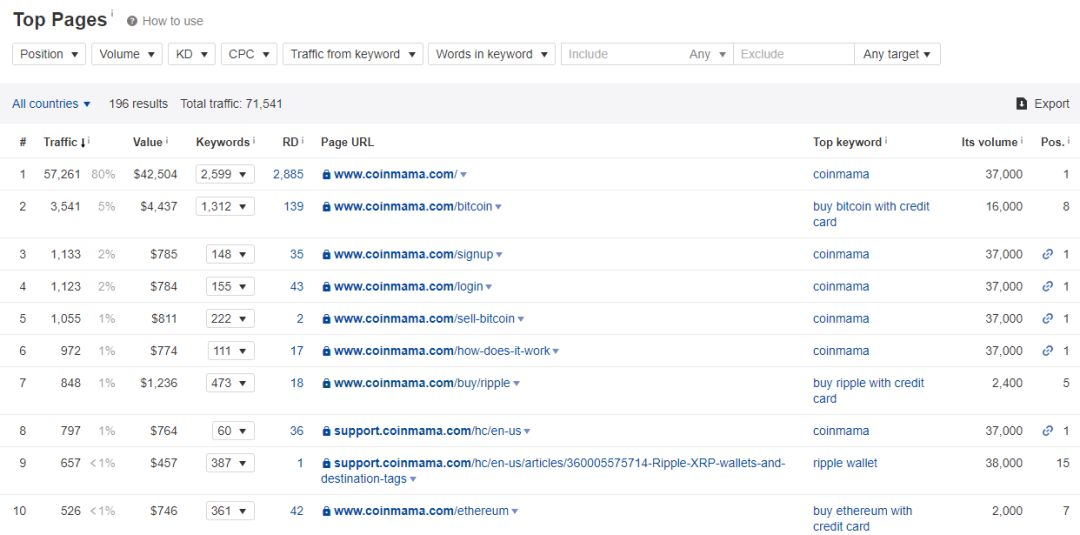Sort by the Value column header
Screen dimensions: 1080x535
149,142
